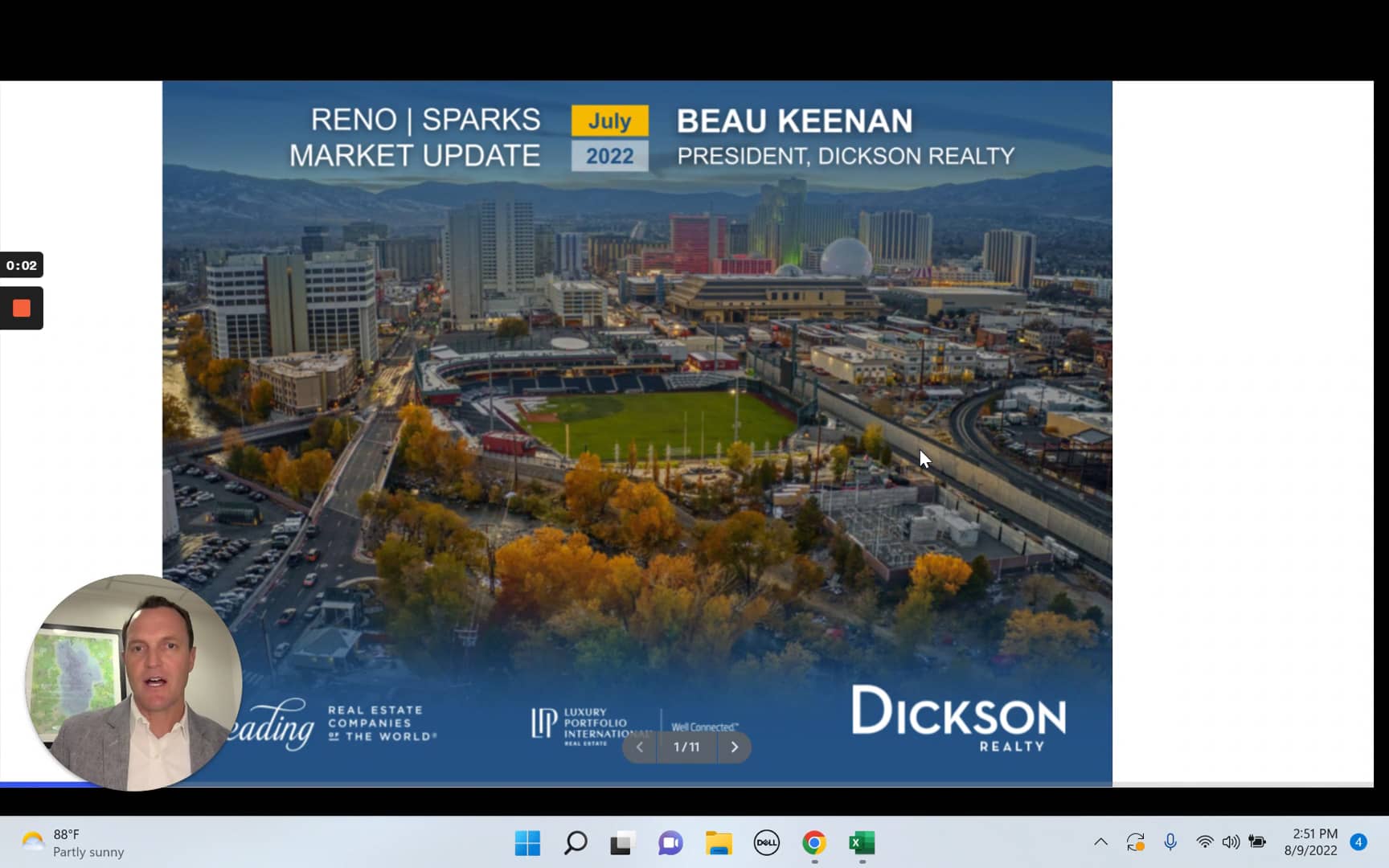The width and height of the screenshot is (1389, 868).
Task: Toggle the screen cast icon in tray
Action: tap(1136, 842)
